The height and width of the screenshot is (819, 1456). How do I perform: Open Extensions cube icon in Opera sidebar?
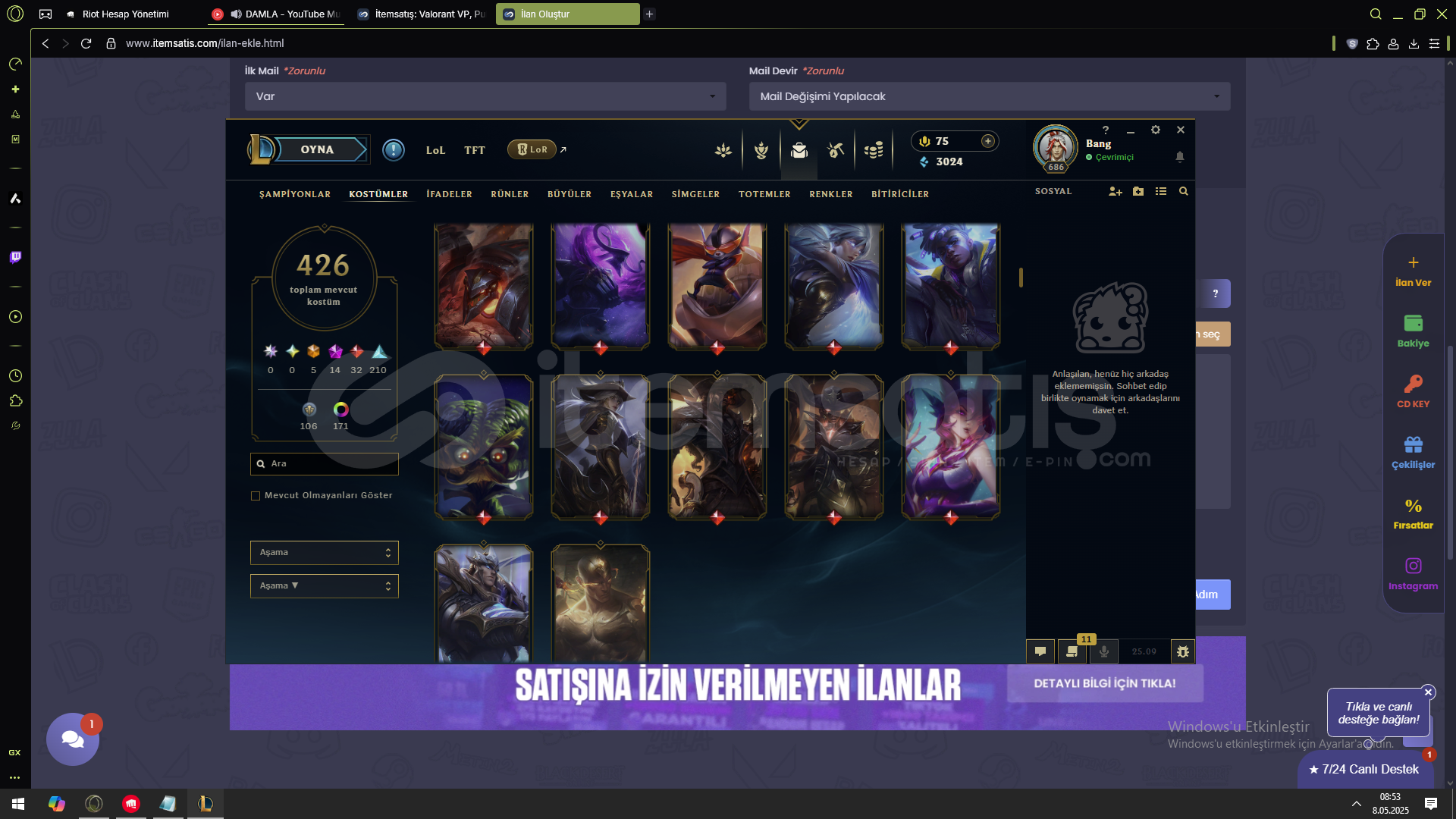pyautogui.click(x=15, y=401)
